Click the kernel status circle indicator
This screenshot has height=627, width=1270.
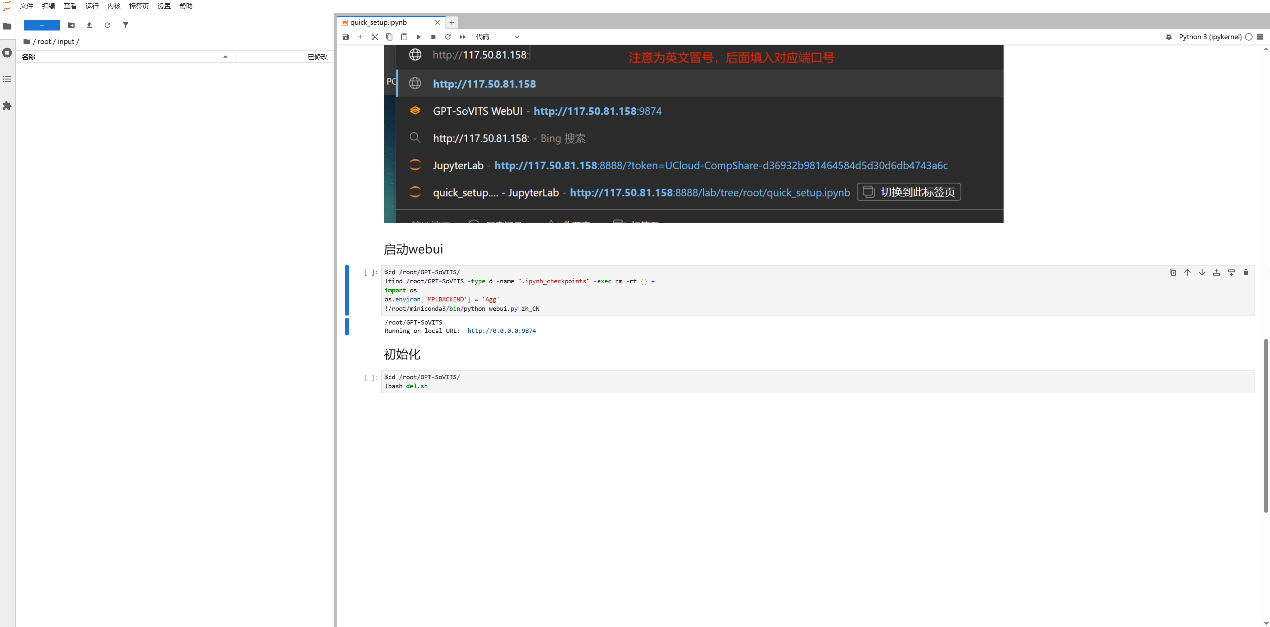(x=1249, y=37)
